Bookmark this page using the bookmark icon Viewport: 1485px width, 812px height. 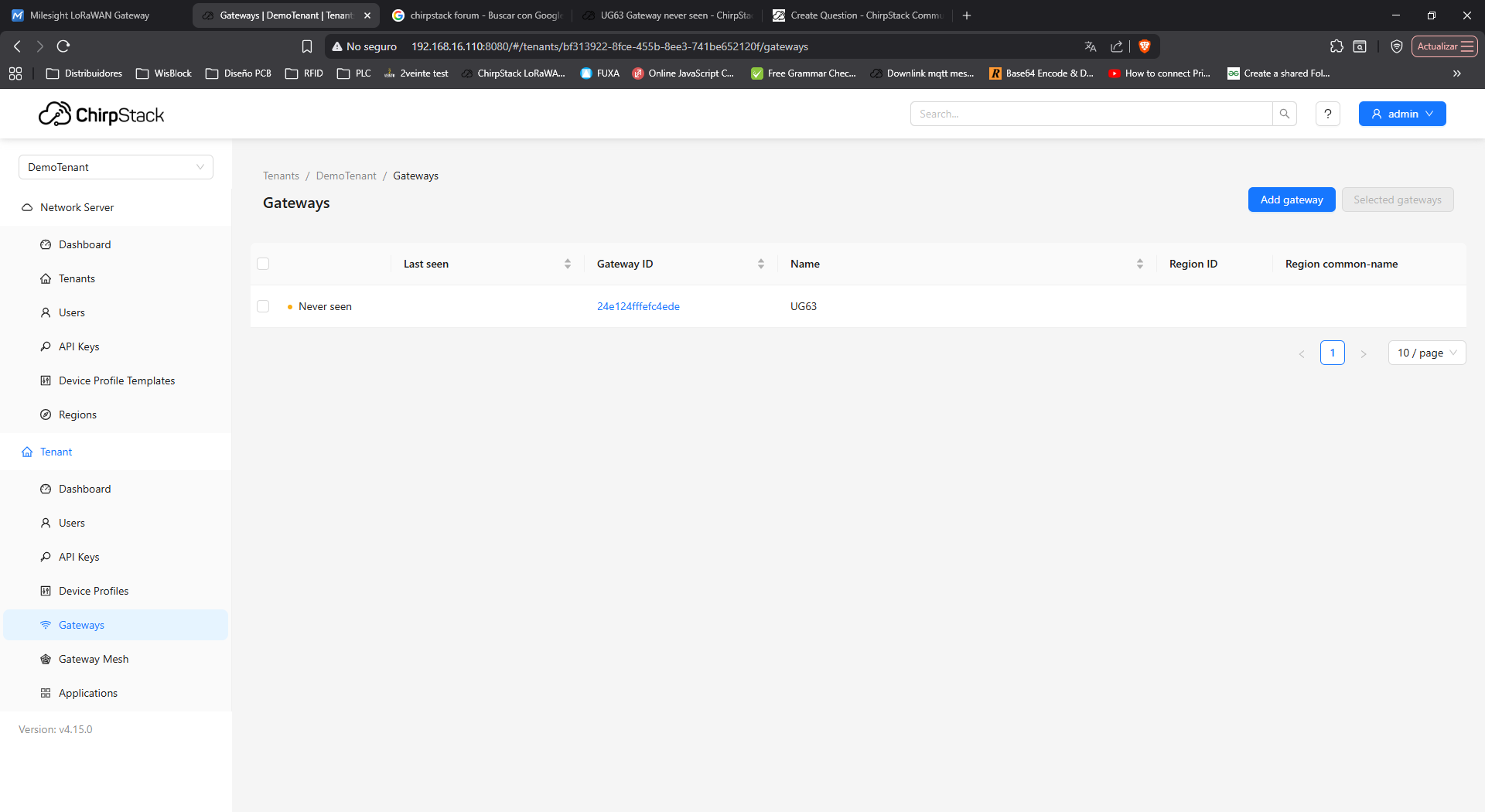pos(307,46)
